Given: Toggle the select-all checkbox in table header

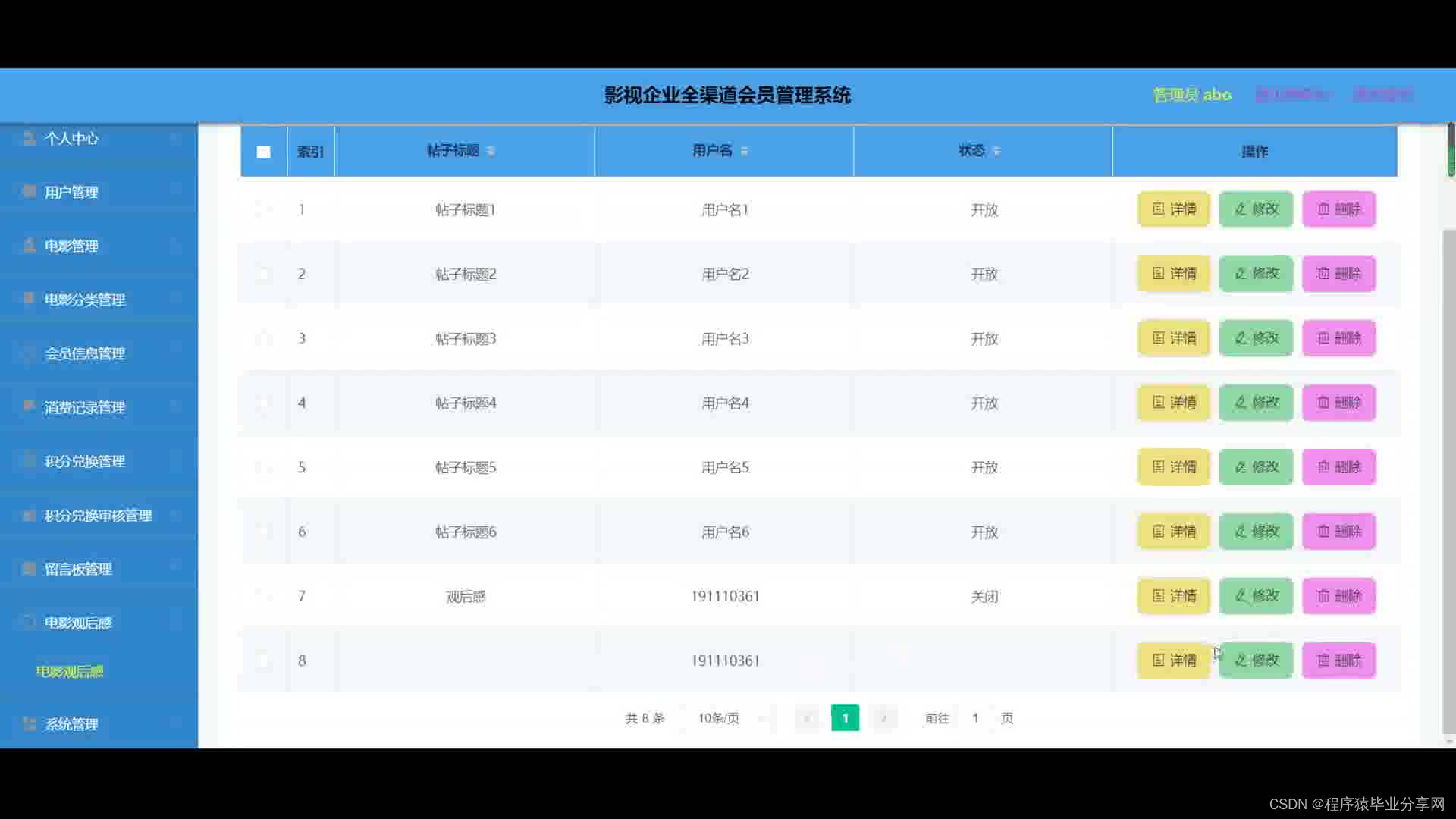Looking at the screenshot, I should point(263,152).
